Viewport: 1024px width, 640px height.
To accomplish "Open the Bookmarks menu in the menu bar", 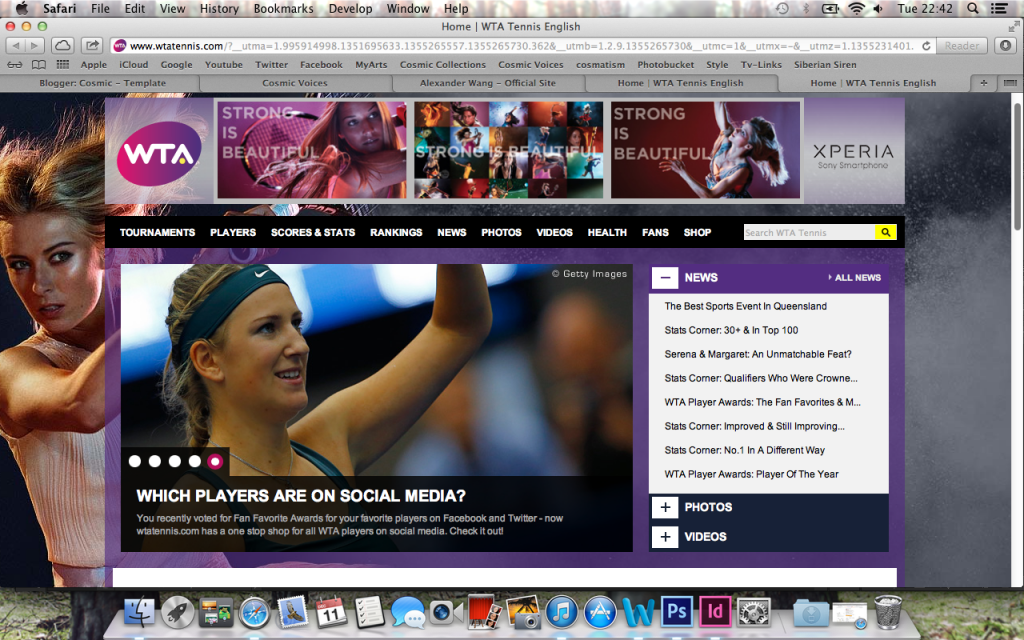I will click(x=283, y=8).
